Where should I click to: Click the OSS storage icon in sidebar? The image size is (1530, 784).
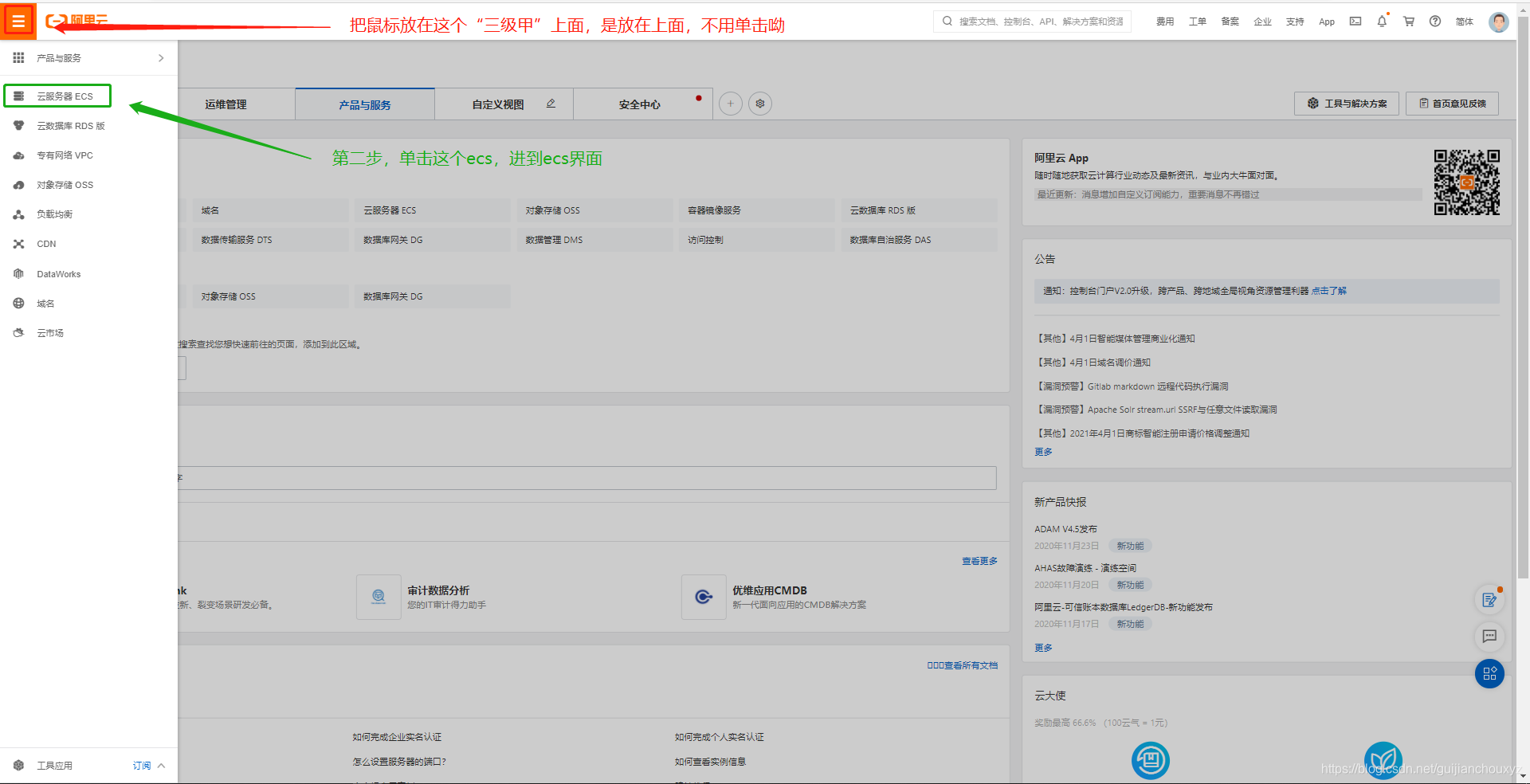[x=18, y=185]
